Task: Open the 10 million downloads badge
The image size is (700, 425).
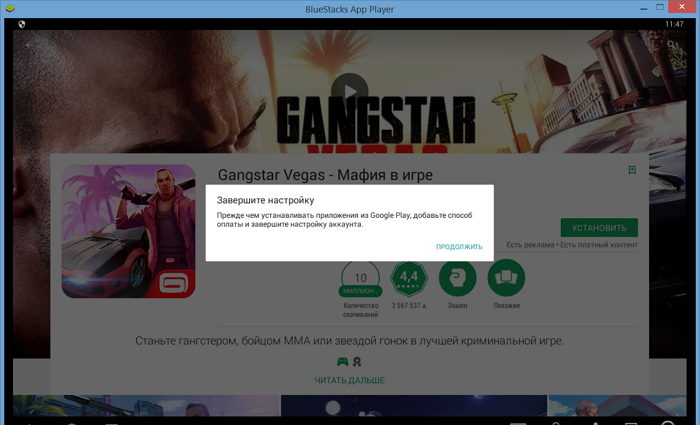Action: tap(360, 279)
